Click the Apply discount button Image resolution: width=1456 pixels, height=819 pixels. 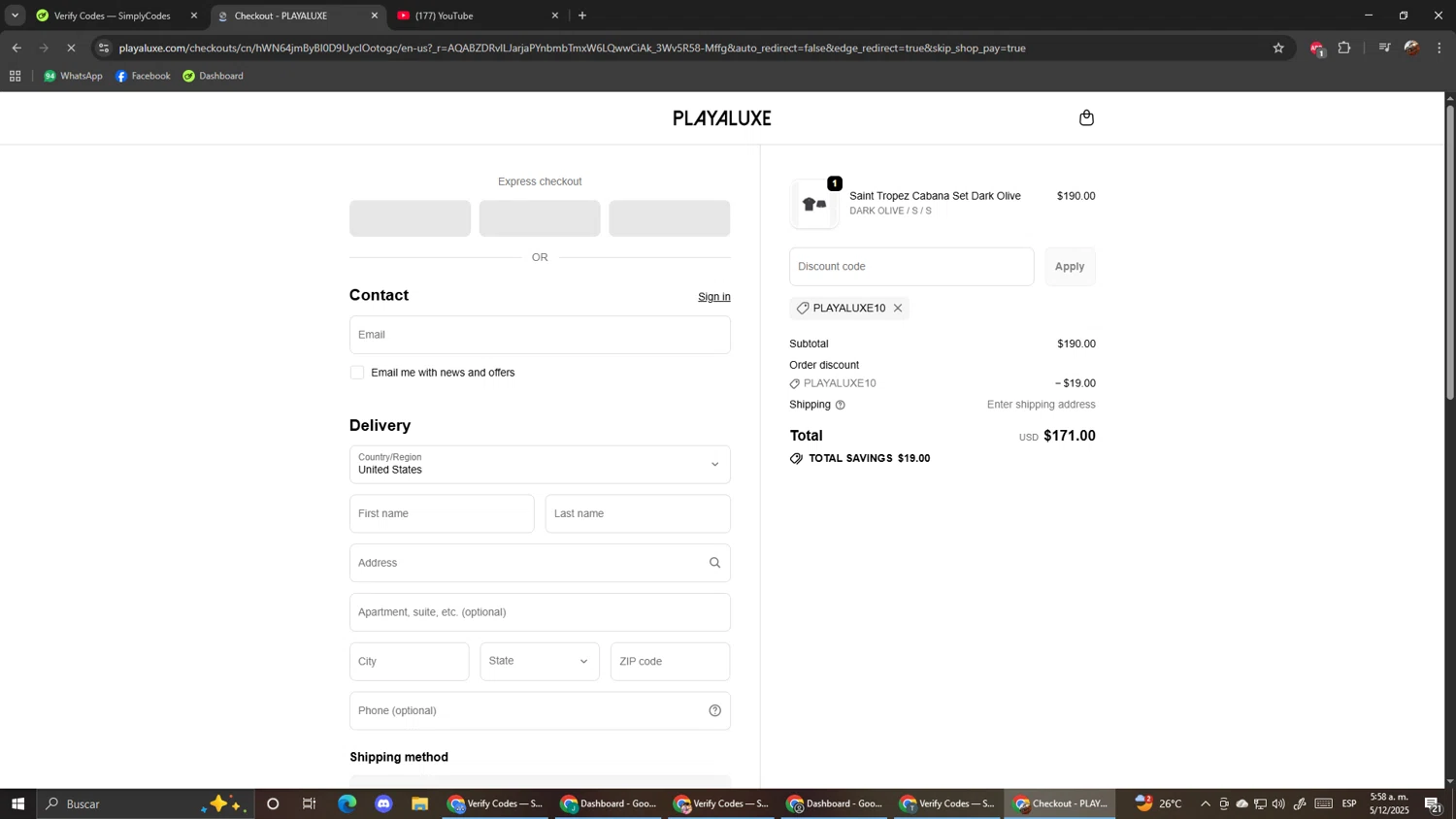coord(1070,267)
